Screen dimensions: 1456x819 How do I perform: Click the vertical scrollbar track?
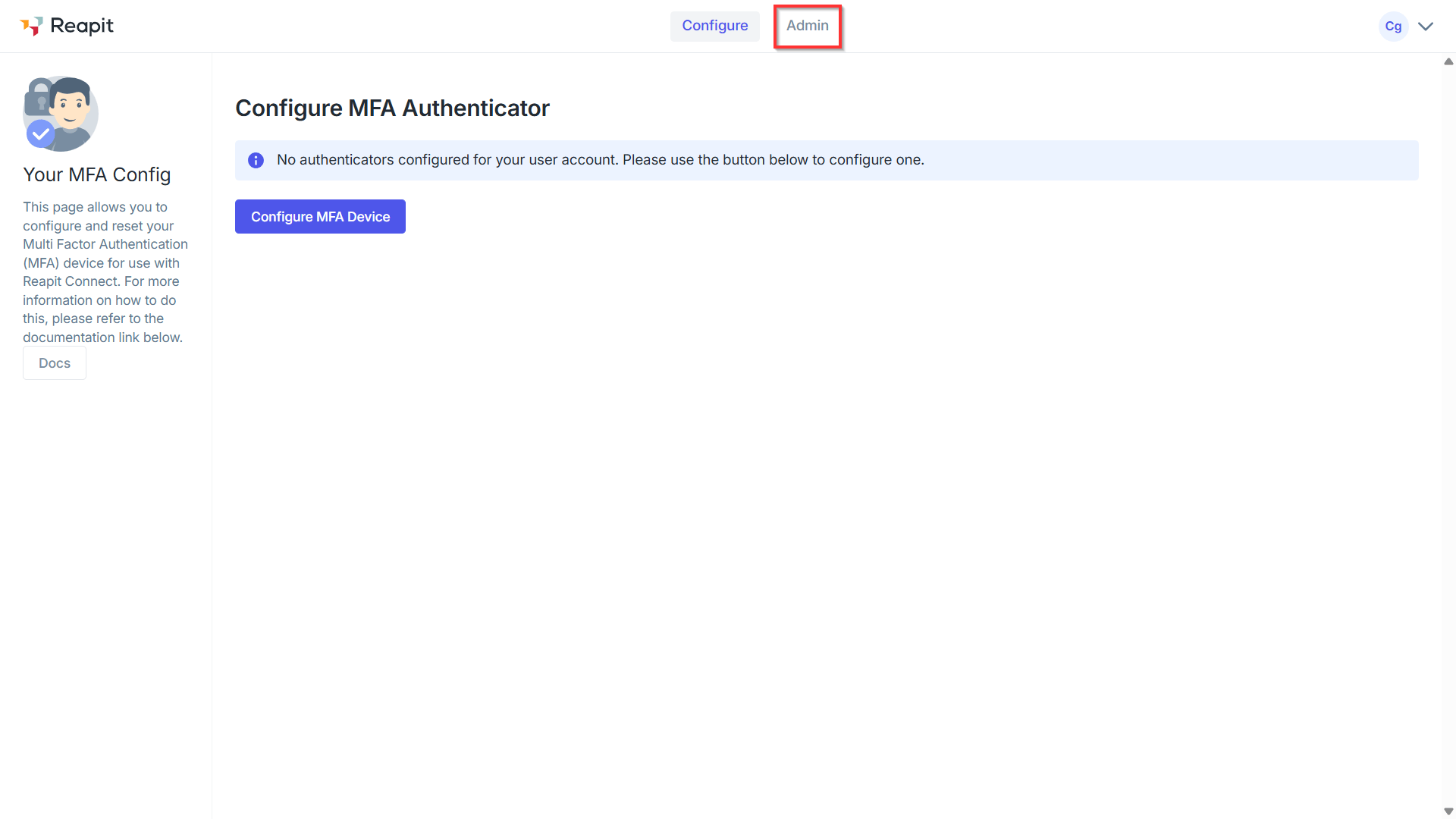(x=1448, y=436)
